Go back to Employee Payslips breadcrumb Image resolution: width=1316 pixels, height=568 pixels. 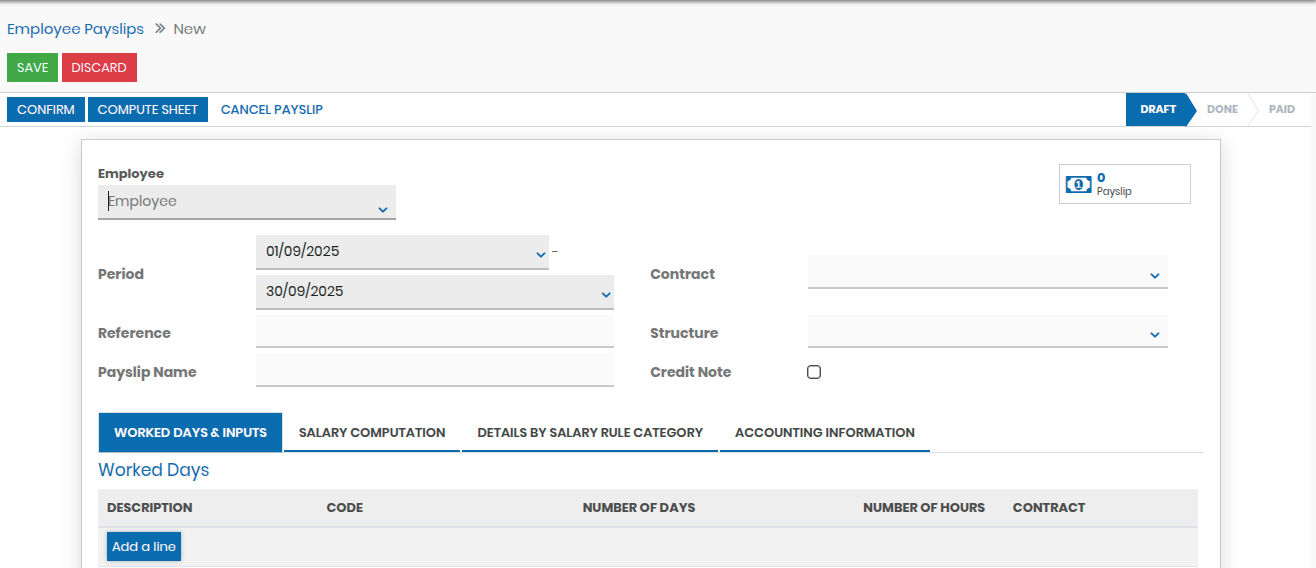coord(75,29)
